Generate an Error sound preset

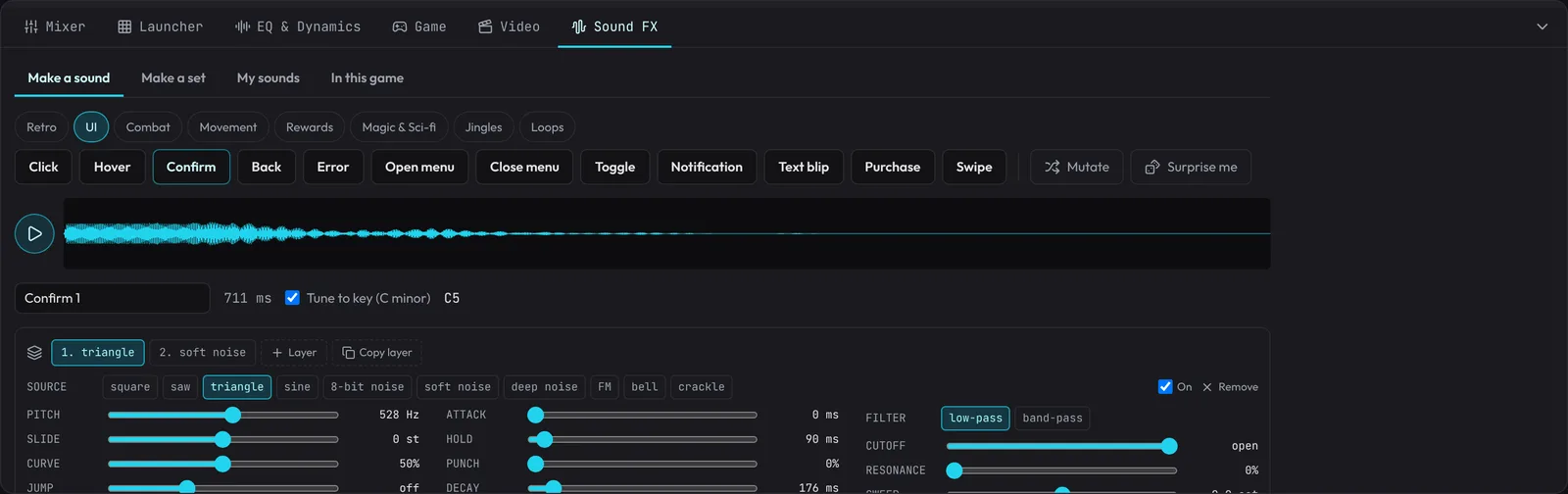point(333,167)
